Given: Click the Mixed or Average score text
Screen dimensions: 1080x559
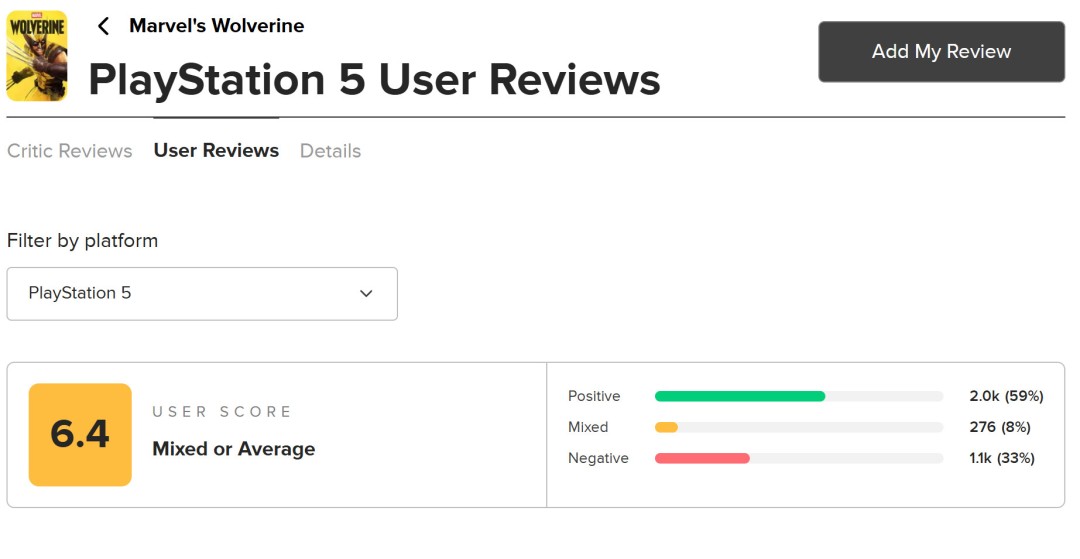Looking at the screenshot, I should tap(233, 449).
